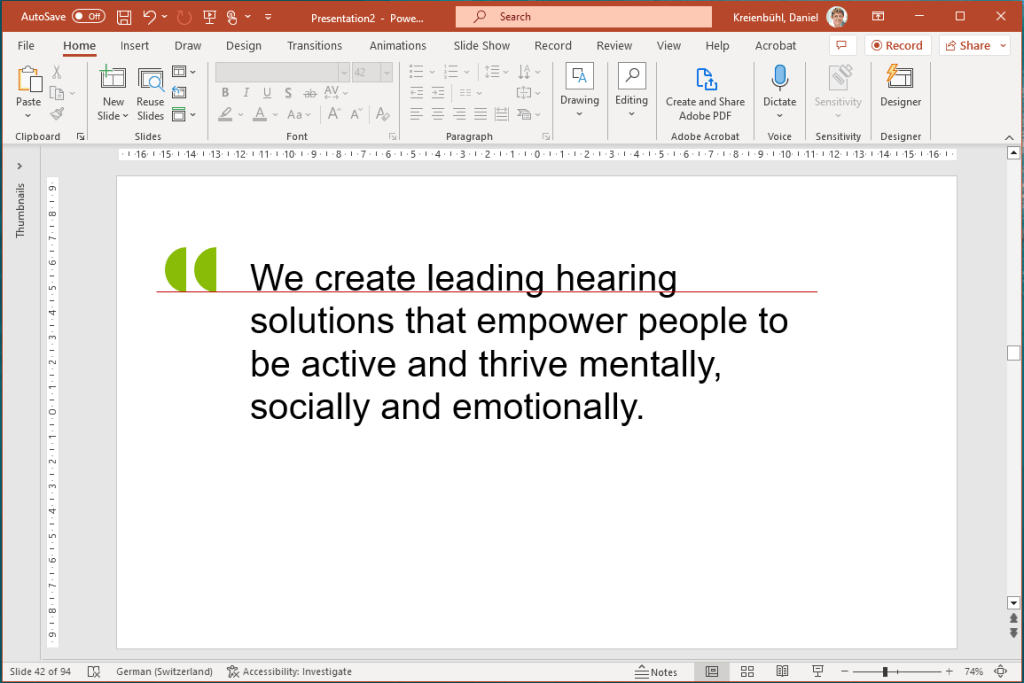Expand the Thumbnails pane

pos(20,167)
